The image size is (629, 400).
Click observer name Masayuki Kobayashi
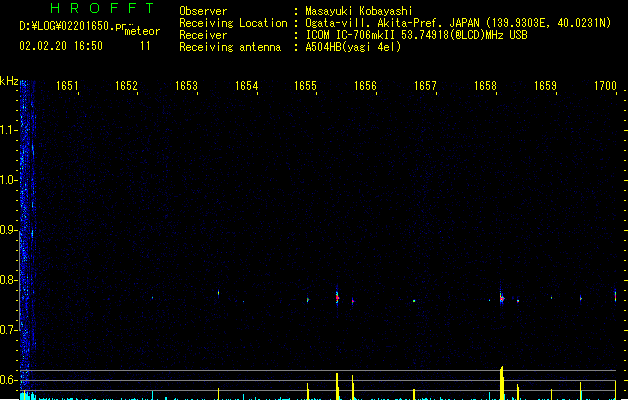pos(359,11)
